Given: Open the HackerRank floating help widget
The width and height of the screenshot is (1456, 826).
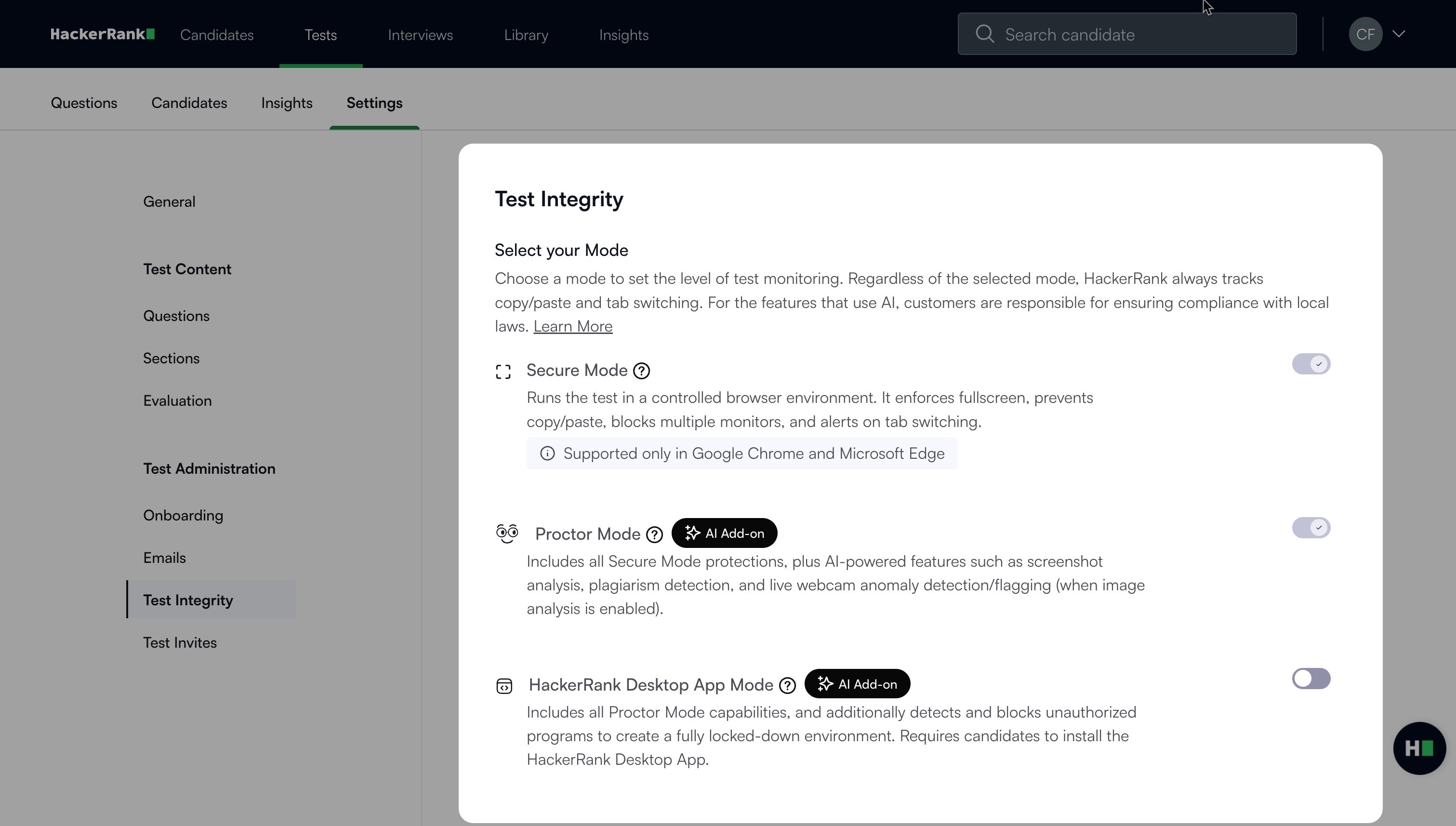Looking at the screenshot, I should [x=1418, y=748].
